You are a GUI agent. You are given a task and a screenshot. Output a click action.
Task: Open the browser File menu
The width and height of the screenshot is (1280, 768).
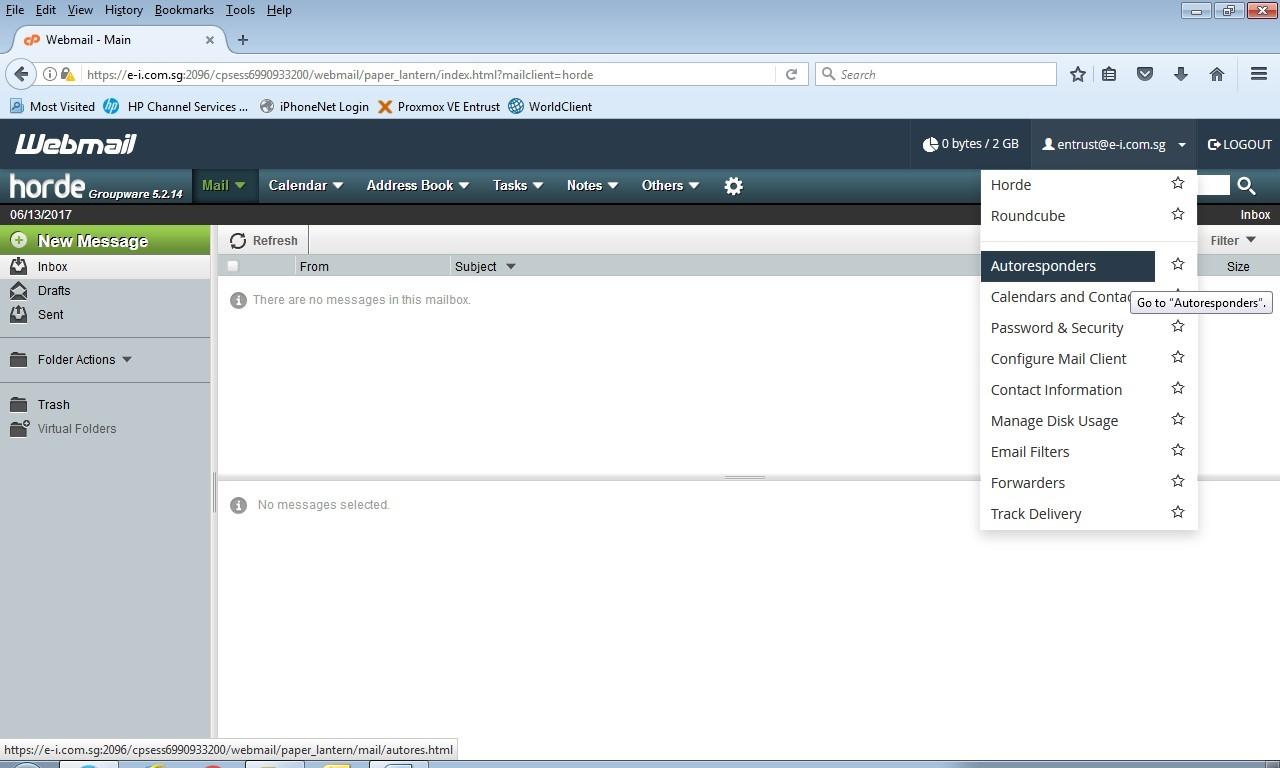(15, 10)
